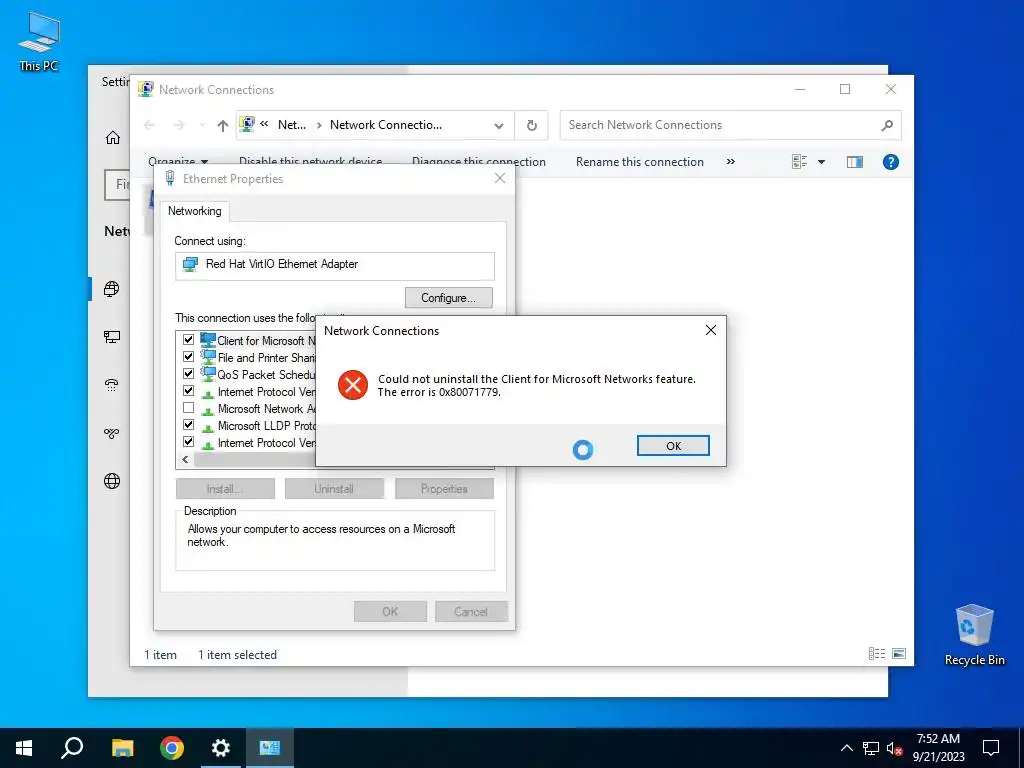Navigate forward in Network Connections

[178, 125]
